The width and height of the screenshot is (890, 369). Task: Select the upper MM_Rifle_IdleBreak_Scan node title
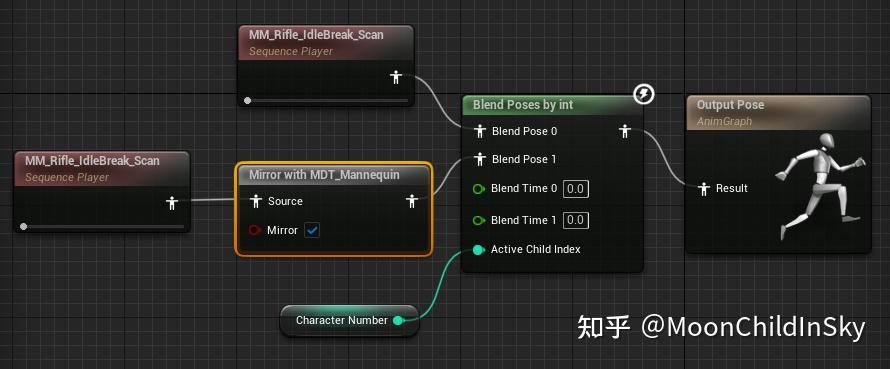coord(316,35)
